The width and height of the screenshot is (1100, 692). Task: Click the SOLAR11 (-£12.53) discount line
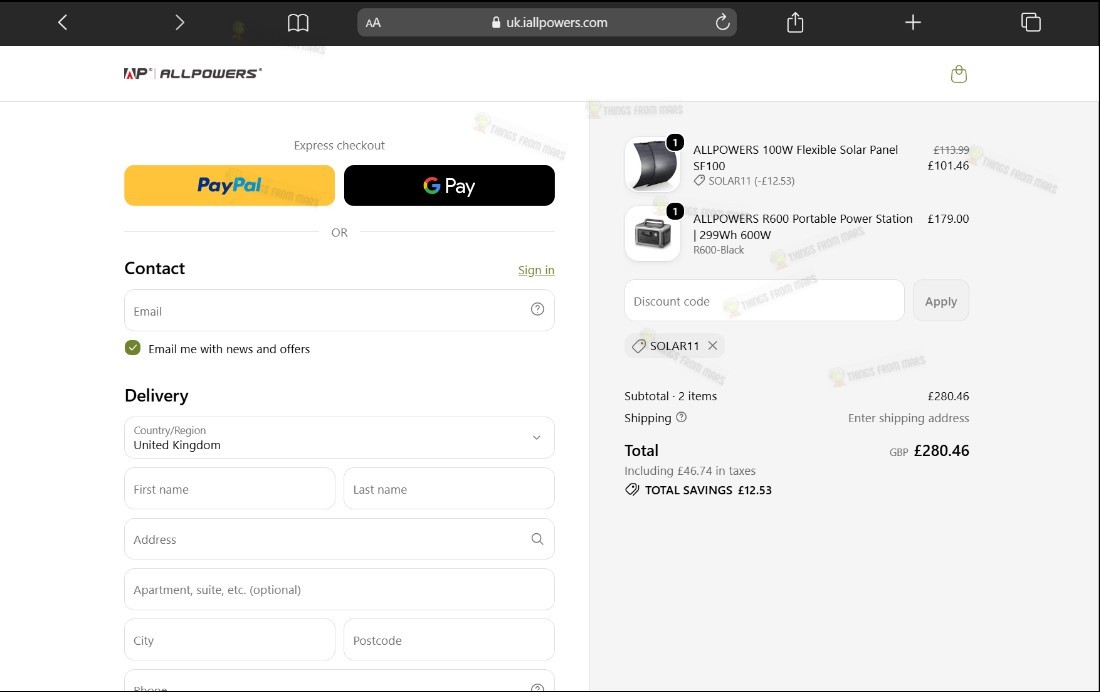pyautogui.click(x=744, y=181)
